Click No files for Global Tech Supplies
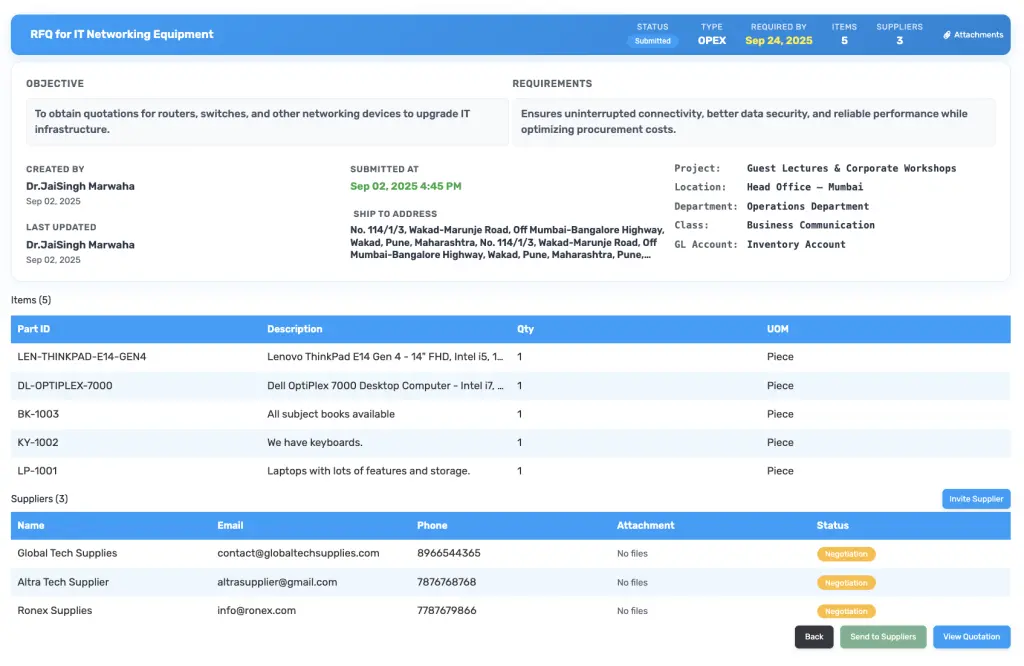1024x666 pixels. point(632,554)
